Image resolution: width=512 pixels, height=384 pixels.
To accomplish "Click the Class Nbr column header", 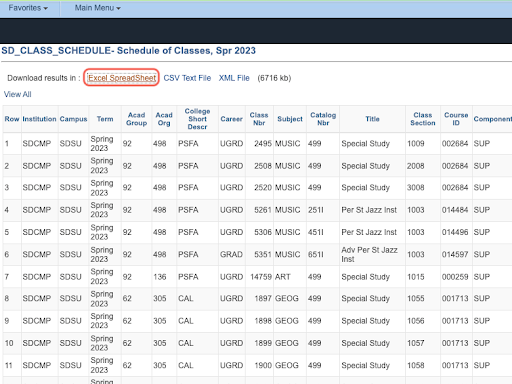I will 259,119.
